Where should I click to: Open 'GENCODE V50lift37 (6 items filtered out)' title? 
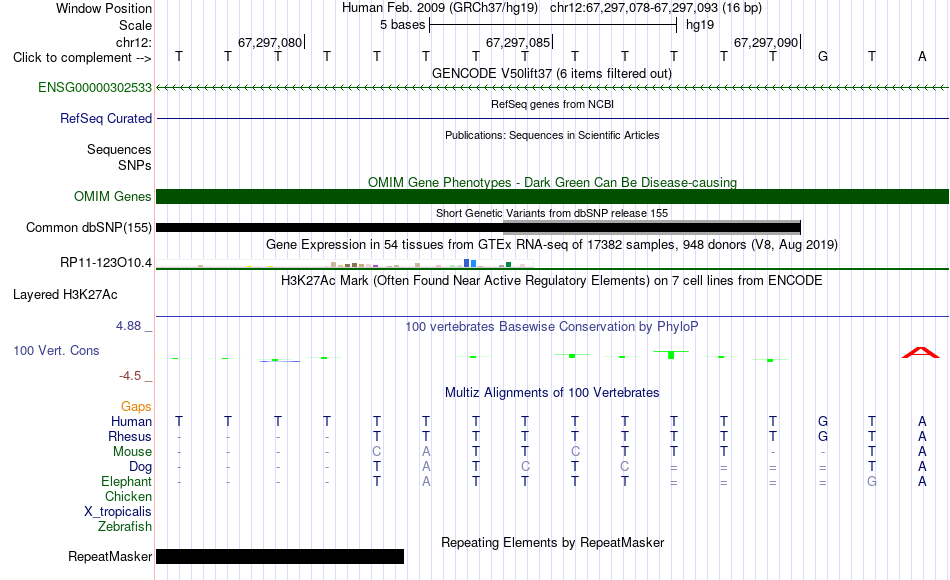point(551,73)
